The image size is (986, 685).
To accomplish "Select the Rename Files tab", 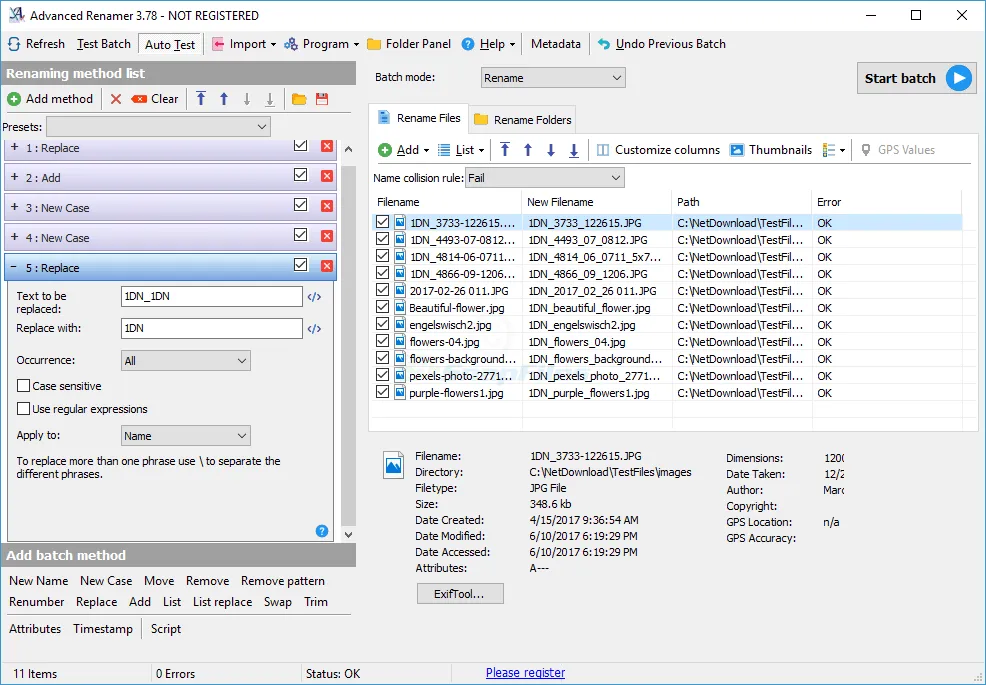I will pos(418,118).
